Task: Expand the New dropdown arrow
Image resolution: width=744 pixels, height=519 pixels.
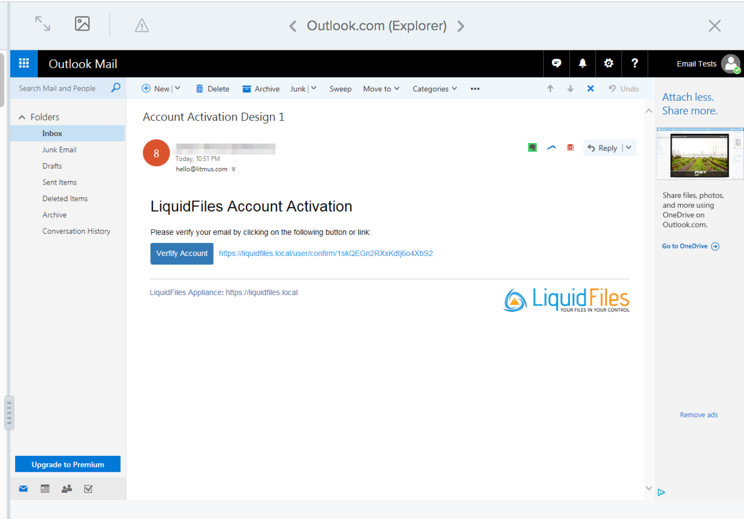Action: (177, 88)
